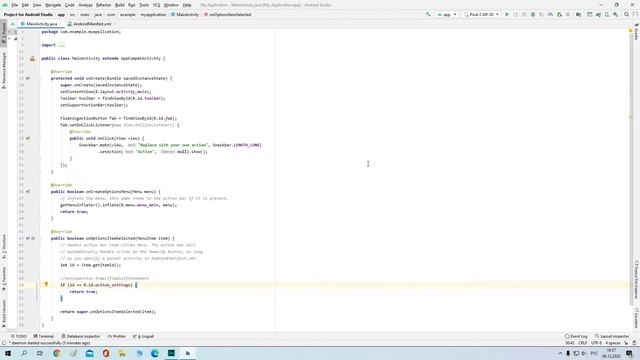Viewport: 640px width, 360px height.
Task: Open the Structure side tool window
Action: pyautogui.click(x=4, y=246)
